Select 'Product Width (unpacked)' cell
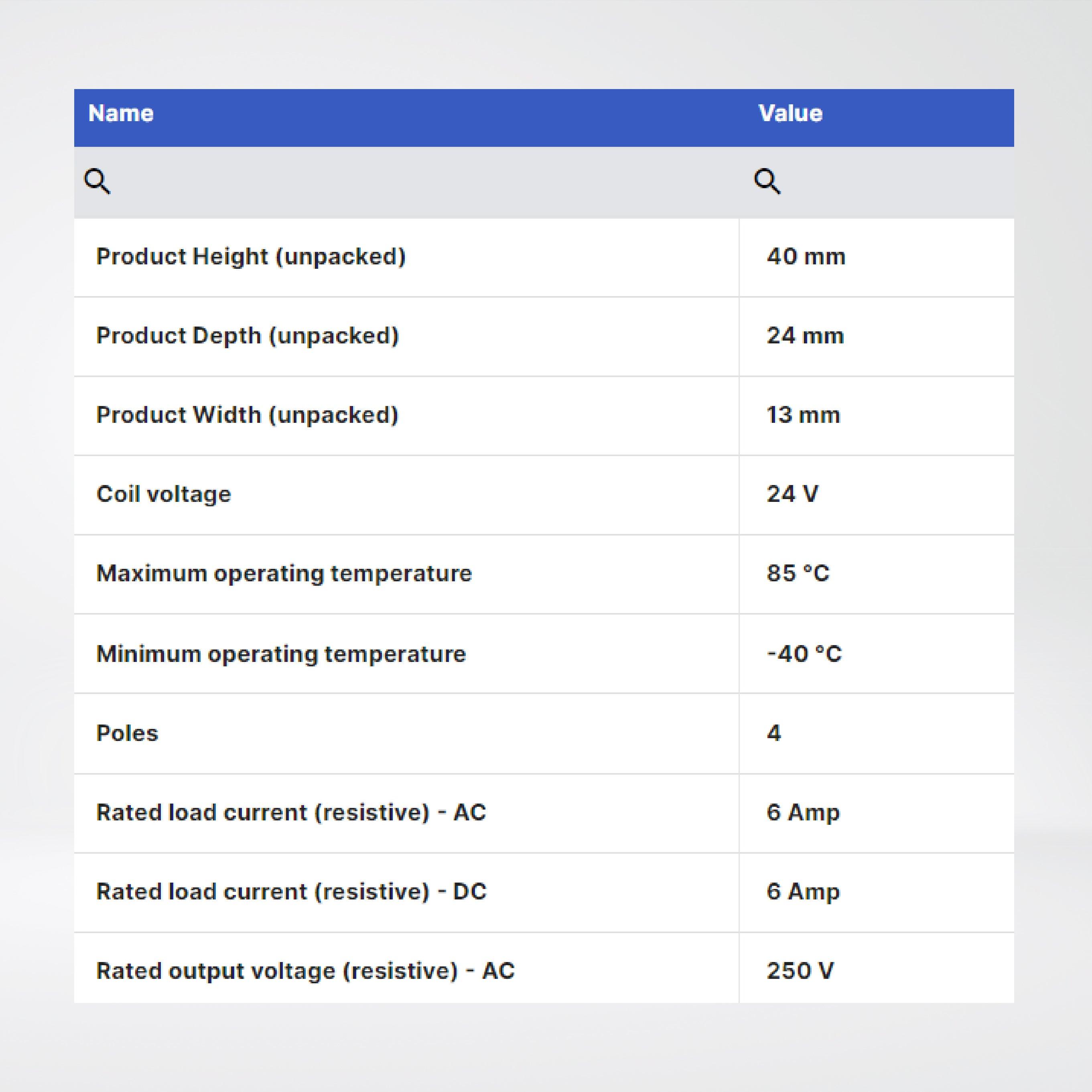Image resolution: width=1092 pixels, height=1092 pixels. tap(406, 416)
